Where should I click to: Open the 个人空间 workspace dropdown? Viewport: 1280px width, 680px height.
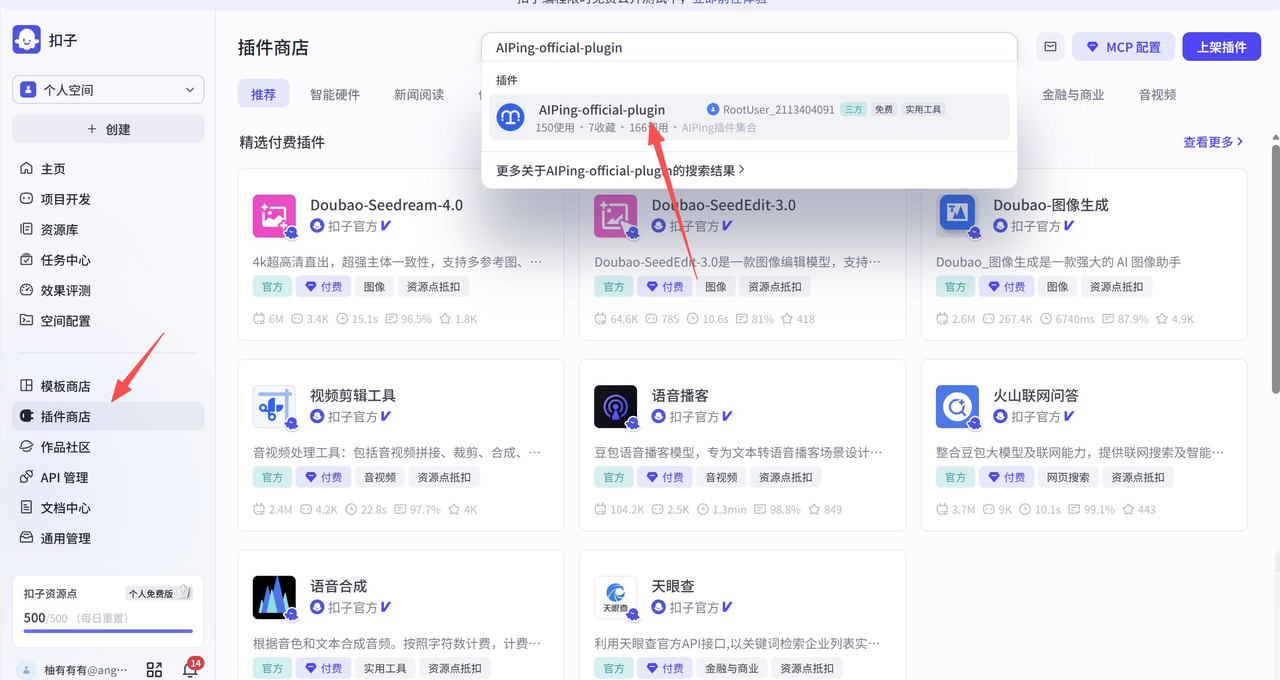click(x=108, y=89)
